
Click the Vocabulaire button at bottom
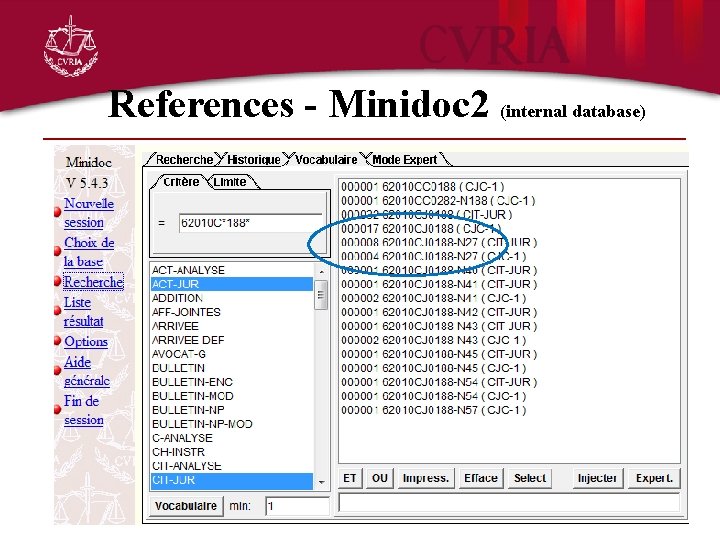coord(186,506)
